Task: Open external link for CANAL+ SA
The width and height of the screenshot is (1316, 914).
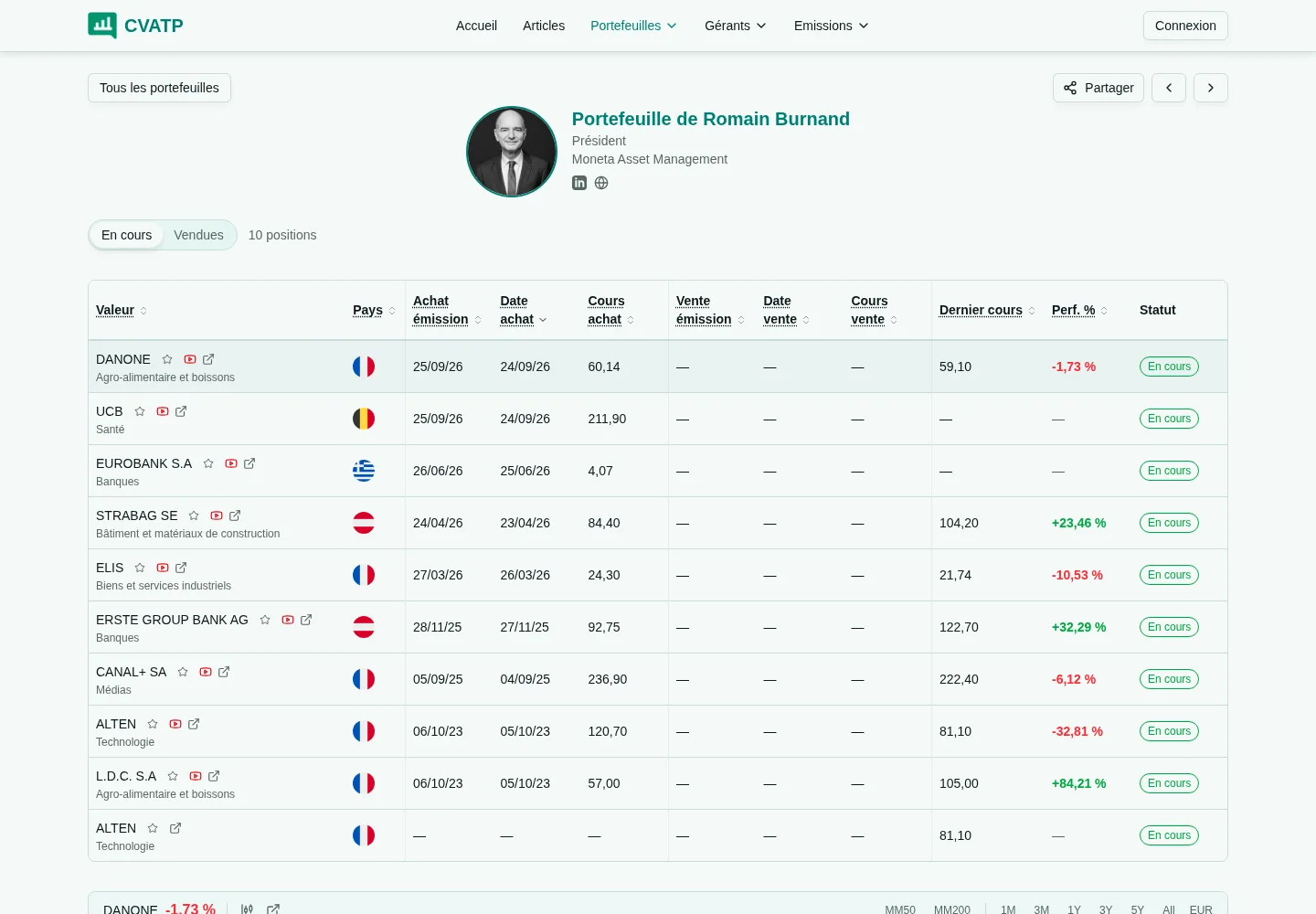Action: (x=224, y=672)
